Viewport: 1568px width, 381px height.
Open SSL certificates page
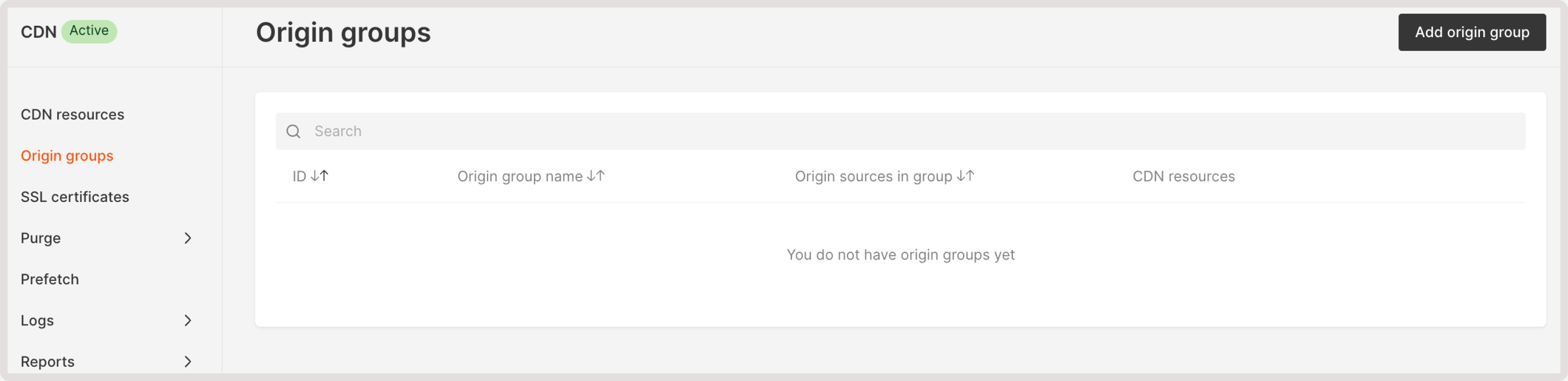pos(75,196)
